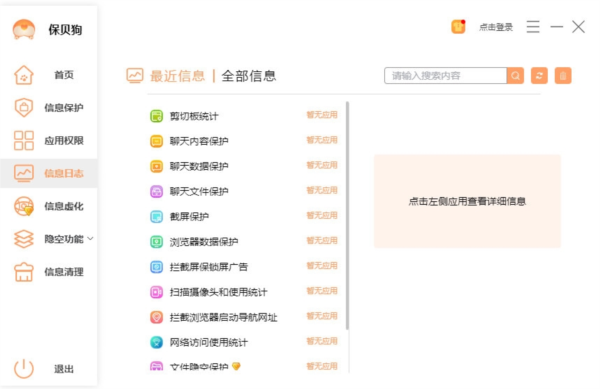
Task: Select the 聊天数据保护 row text
Action: pos(199,167)
